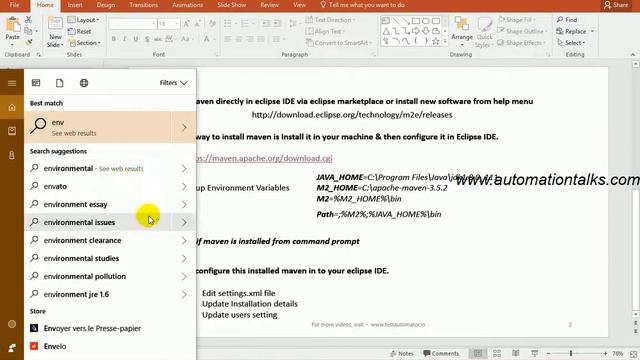Click the Text Direction option
This screenshot has height=360, width=640.
pos(330,20)
